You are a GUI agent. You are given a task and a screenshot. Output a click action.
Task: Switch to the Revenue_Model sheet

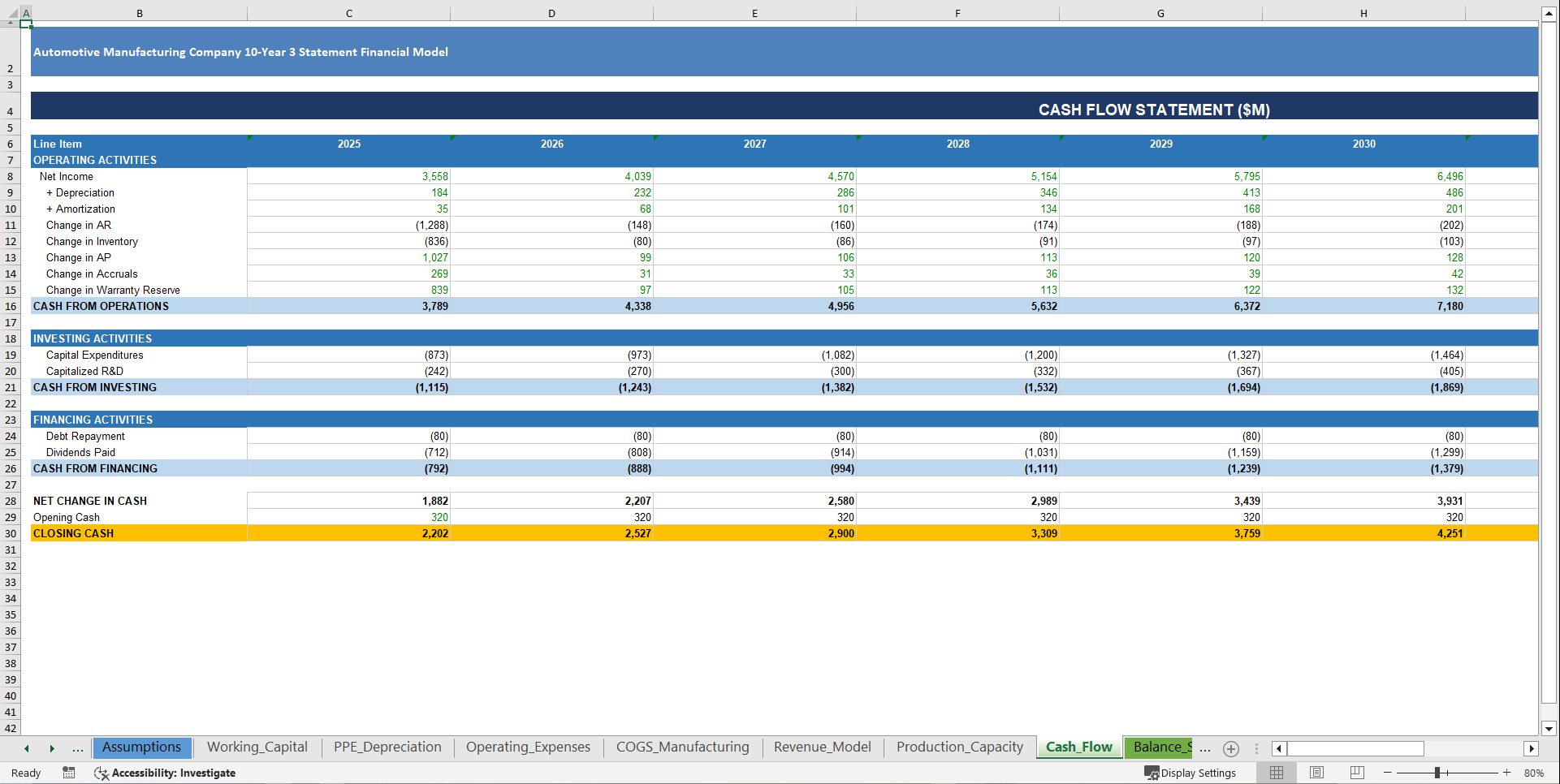tap(822, 747)
